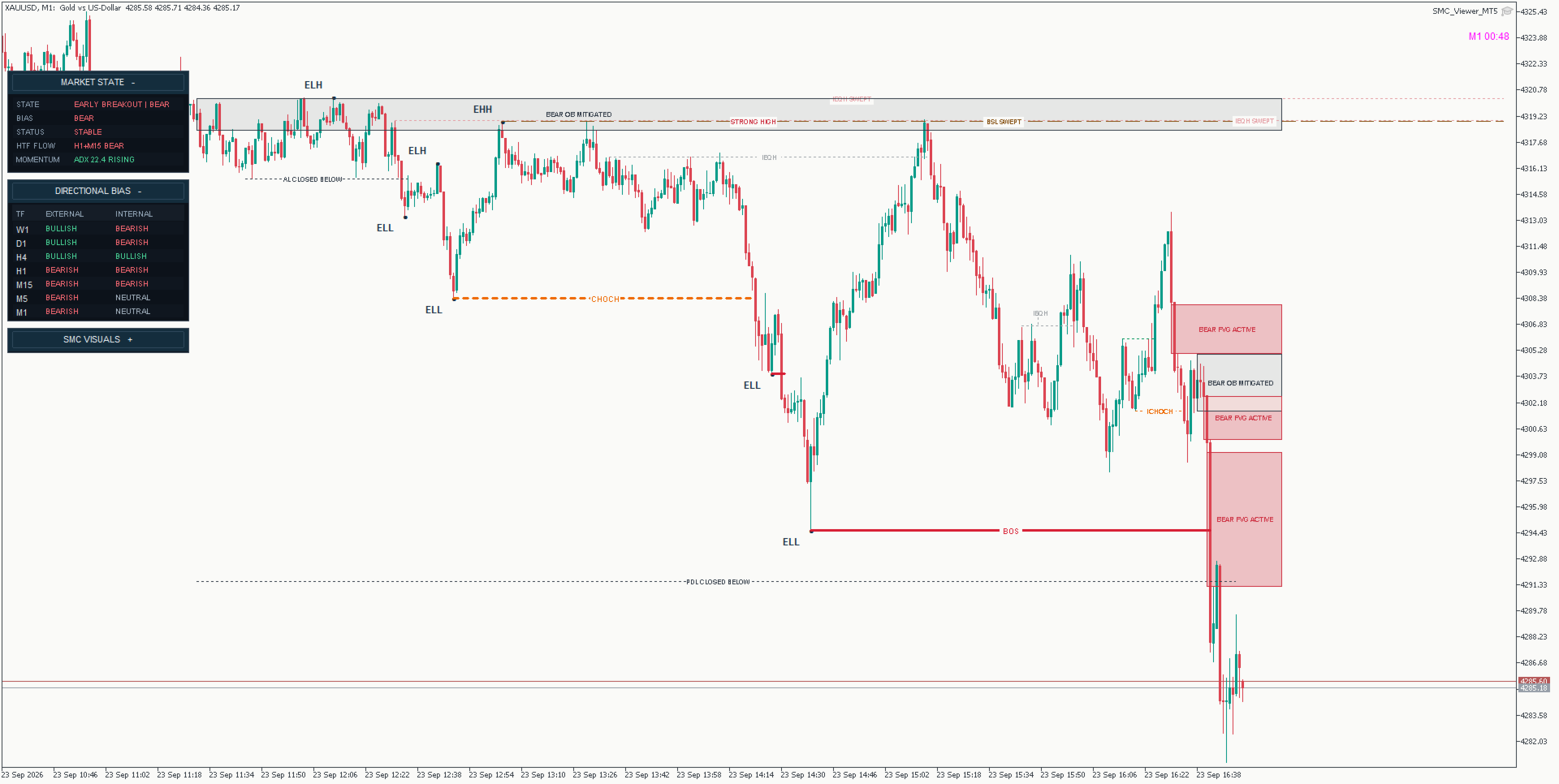Expand the SMC VISUALS panel
The width and height of the screenshot is (1559, 784).
[x=130, y=340]
